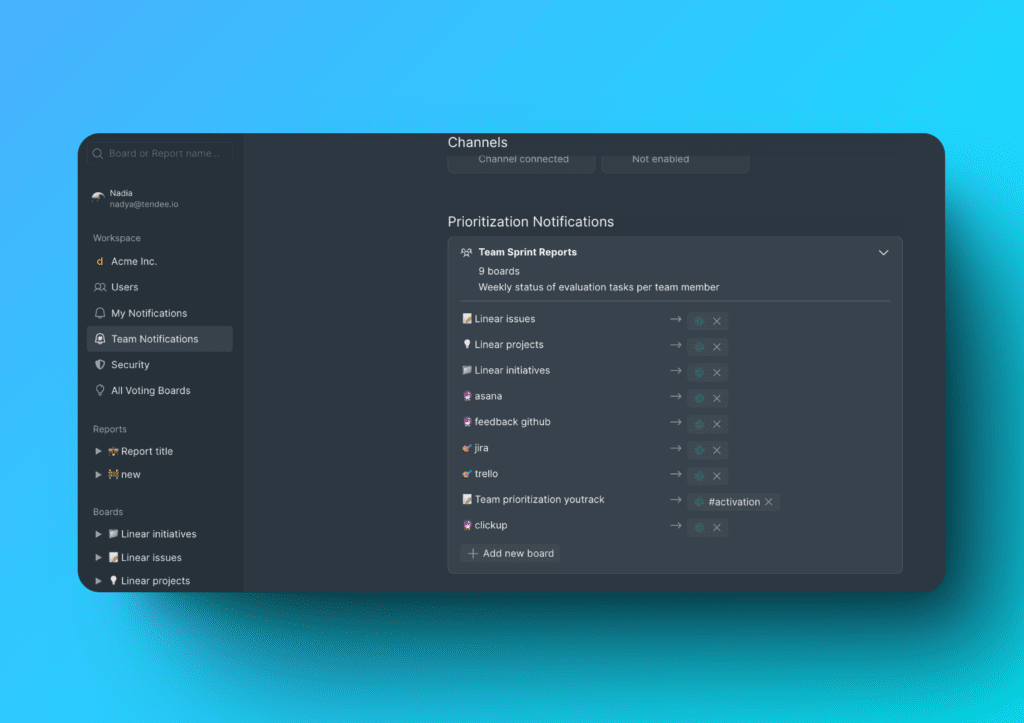The width and height of the screenshot is (1024, 723).
Task: Click the Add new board button
Action: click(x=509, y=553)
